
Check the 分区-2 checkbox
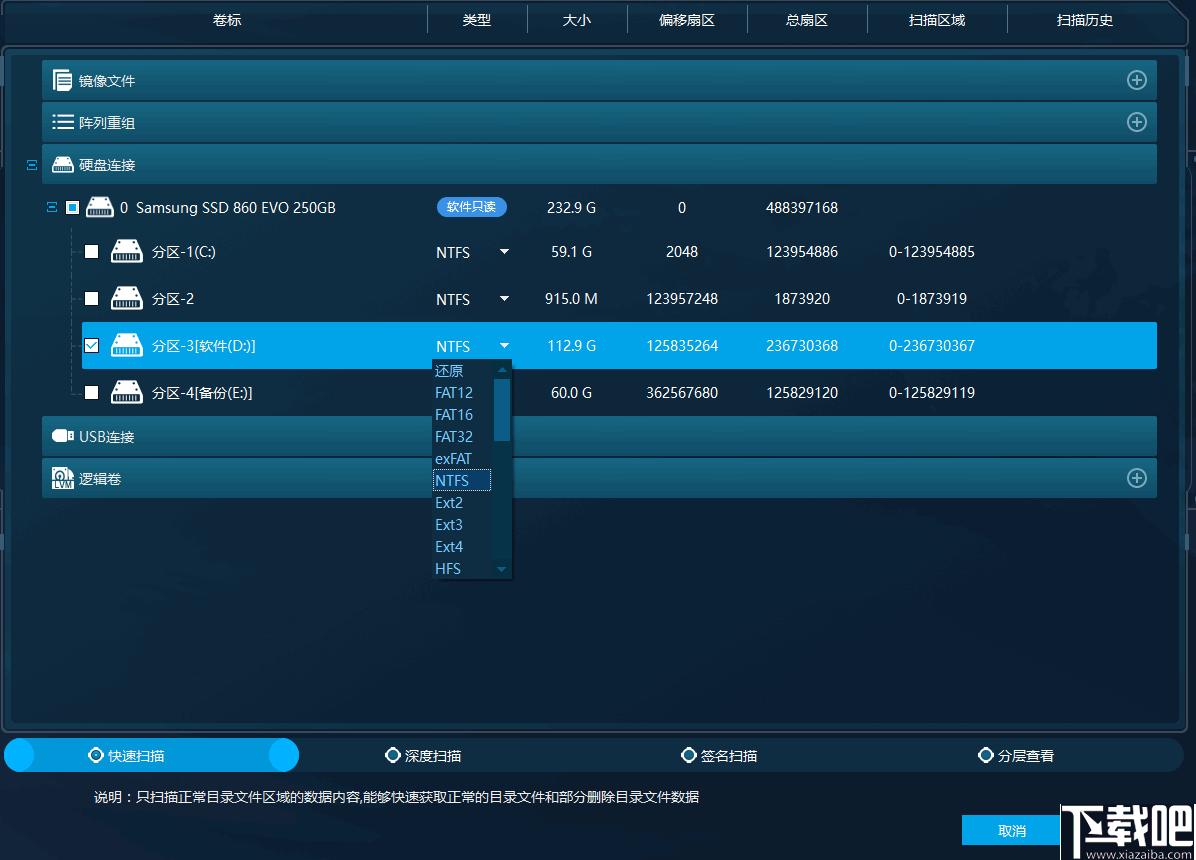click(x=92, y=298)
